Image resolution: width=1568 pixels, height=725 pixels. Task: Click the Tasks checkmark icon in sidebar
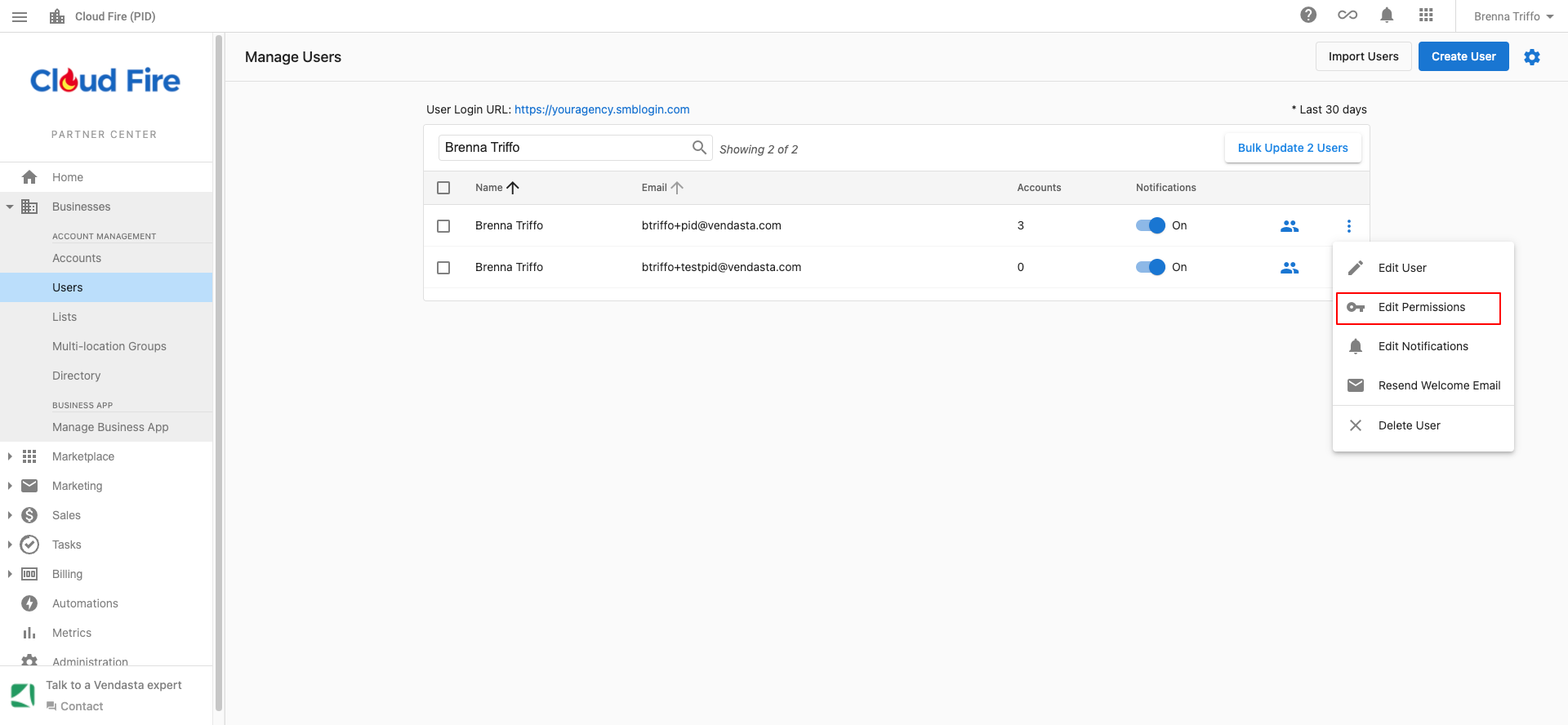(29, 545)
